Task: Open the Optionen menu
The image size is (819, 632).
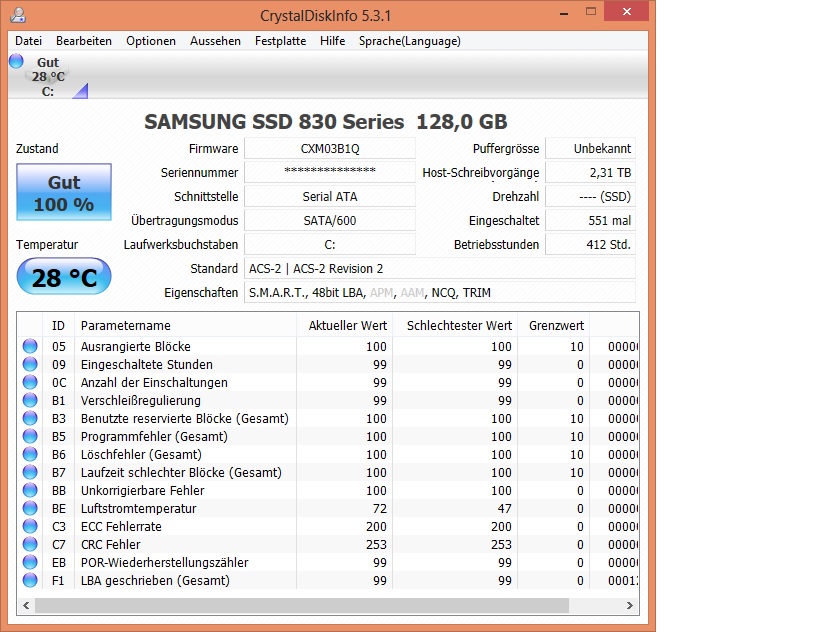Action: pos(150,41)
